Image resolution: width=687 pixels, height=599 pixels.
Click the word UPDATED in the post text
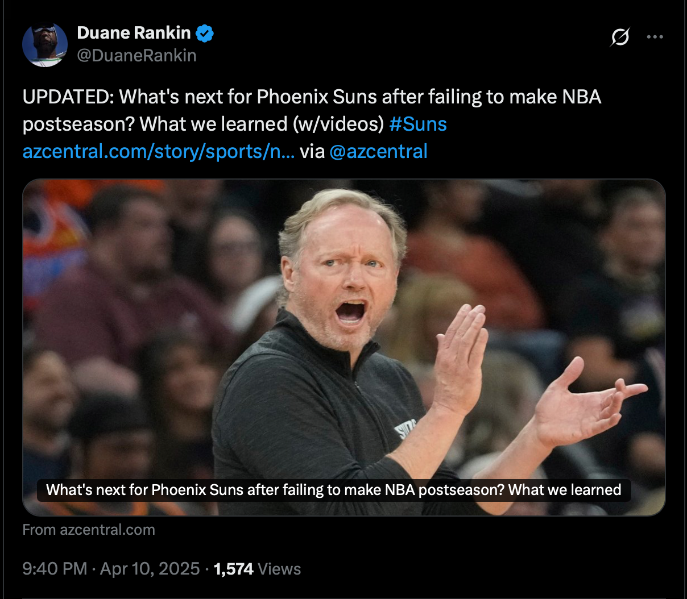tap(68, 97)
